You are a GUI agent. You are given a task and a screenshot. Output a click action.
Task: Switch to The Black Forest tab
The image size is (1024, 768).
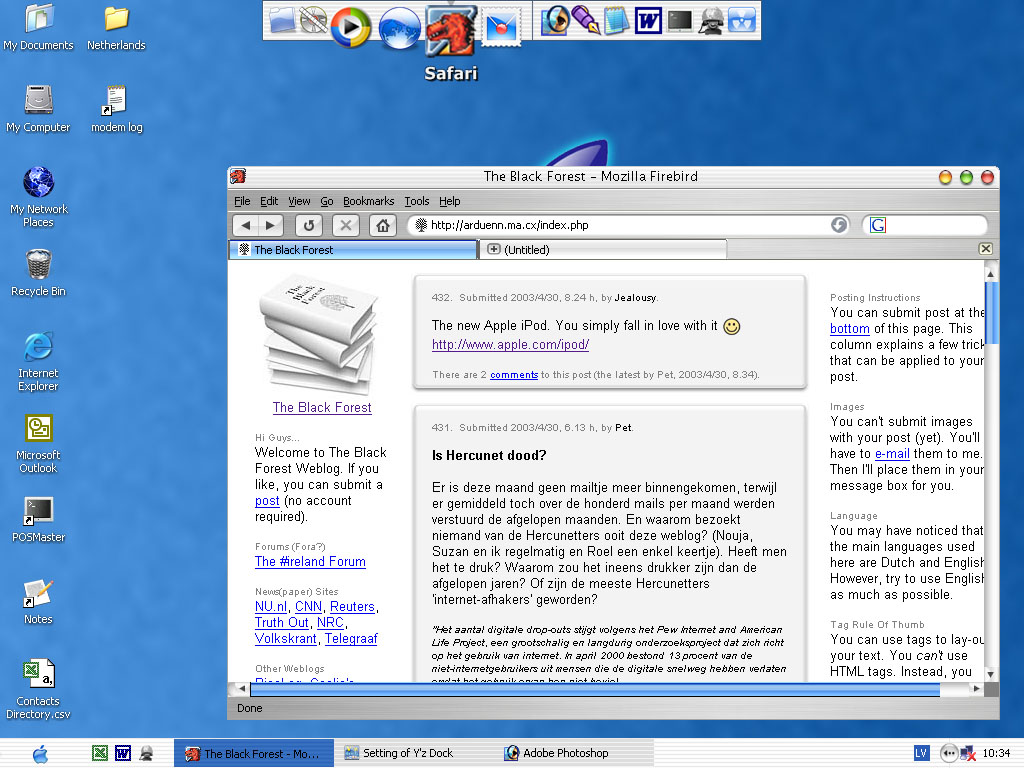[353, 249]
